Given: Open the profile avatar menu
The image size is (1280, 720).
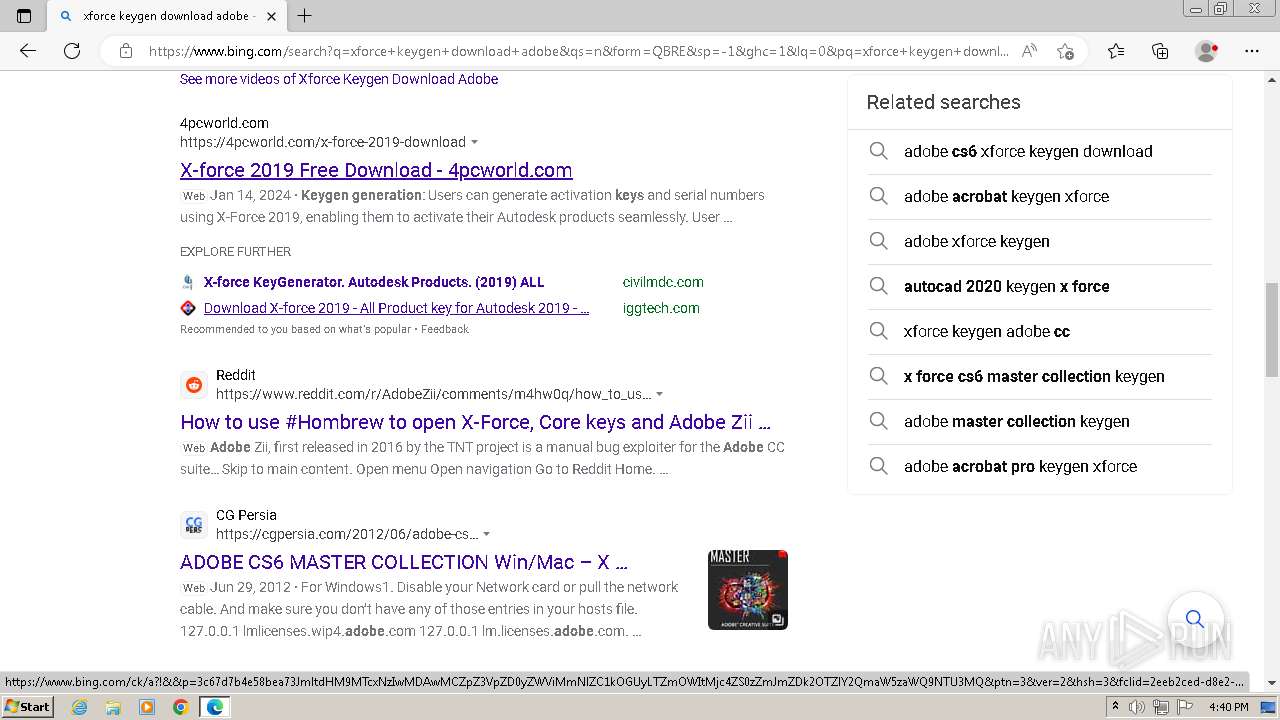Looking at the screenshot, I should [1207, 51].
